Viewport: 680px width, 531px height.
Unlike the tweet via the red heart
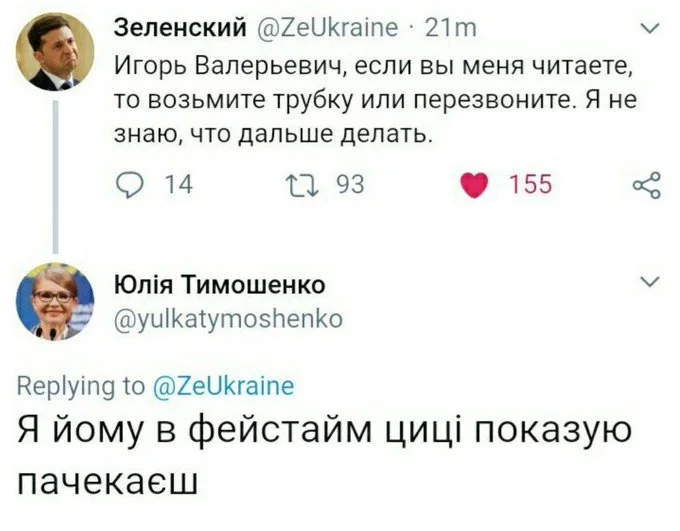[x=476, y=185]
